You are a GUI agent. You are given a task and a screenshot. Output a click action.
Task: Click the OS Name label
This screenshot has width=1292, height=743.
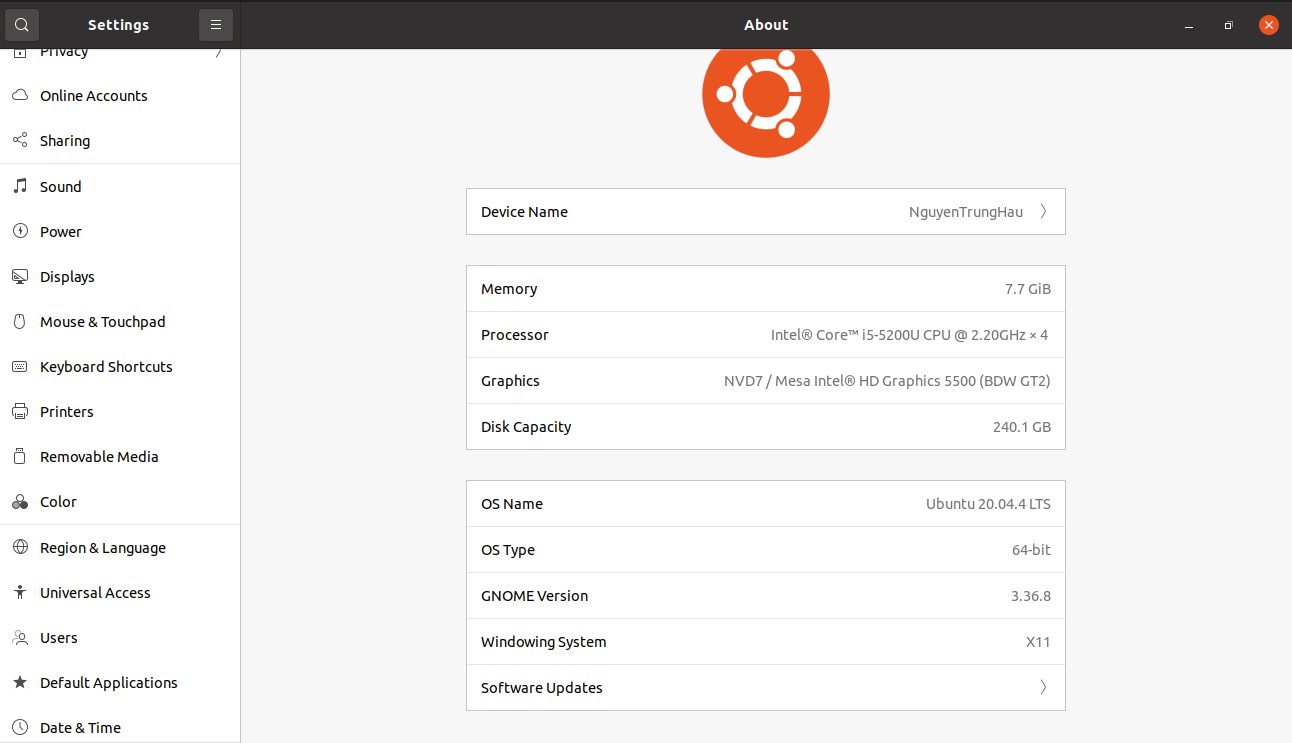(512, 504)
